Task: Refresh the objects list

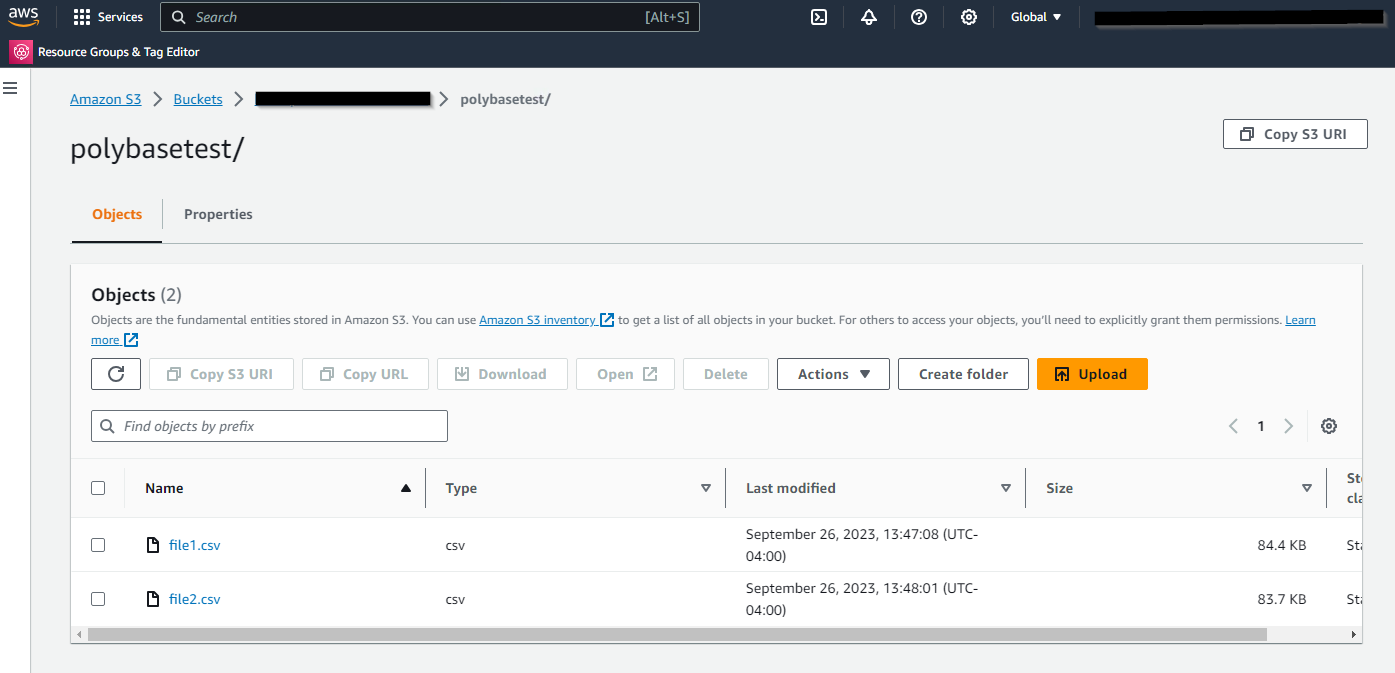Action: 115,373
